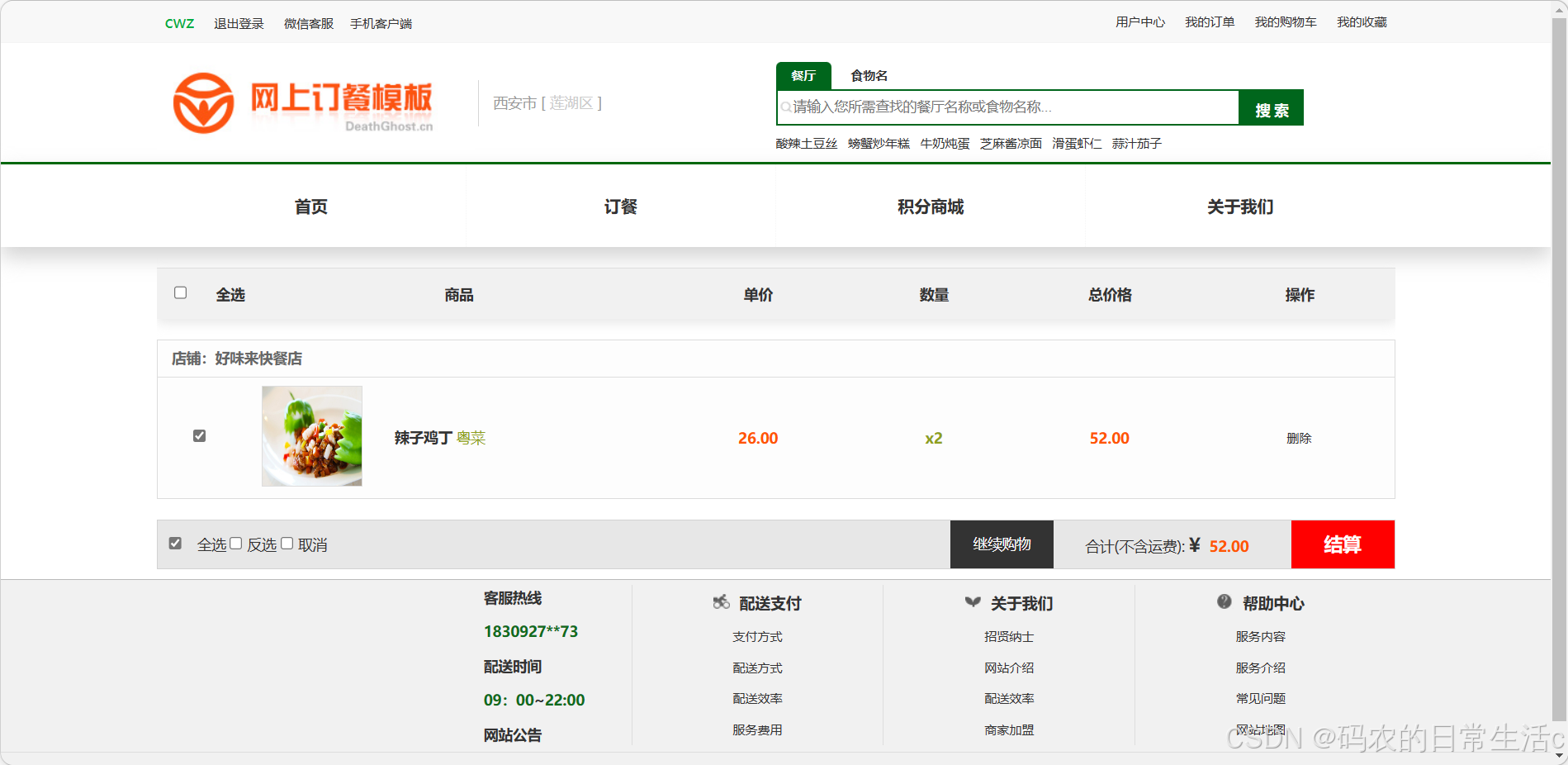Click 删除 to remove the cart item
Screen dimensions: 1568x765
click(1299, 439)
